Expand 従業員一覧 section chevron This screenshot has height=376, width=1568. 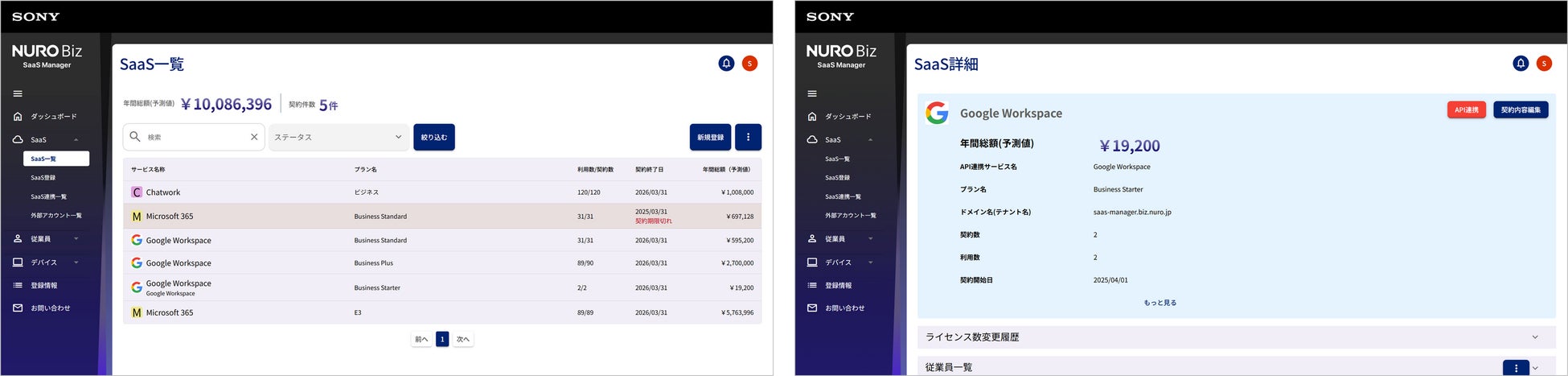(1536, 368)
